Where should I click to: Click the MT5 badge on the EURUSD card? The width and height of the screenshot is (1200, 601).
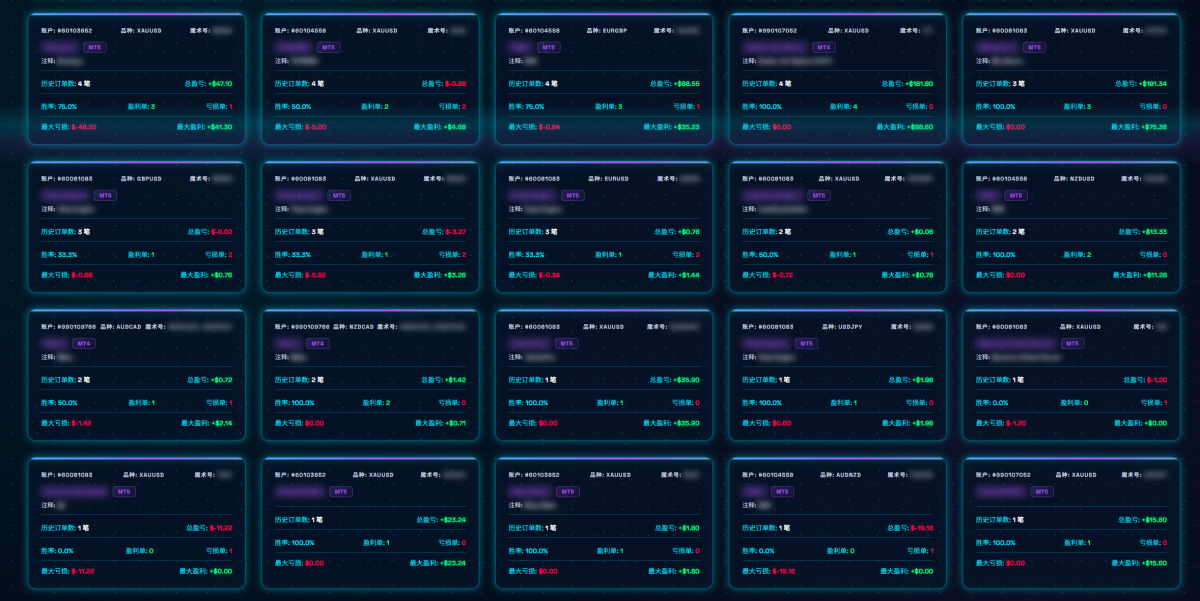coord(572,195)
